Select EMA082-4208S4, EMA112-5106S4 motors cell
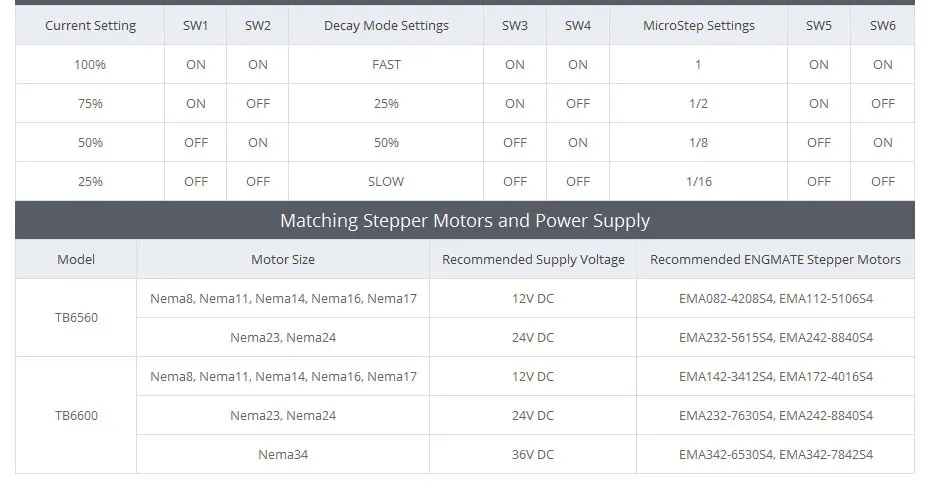The height and width of the screenshot is (500, 930). 776,298
